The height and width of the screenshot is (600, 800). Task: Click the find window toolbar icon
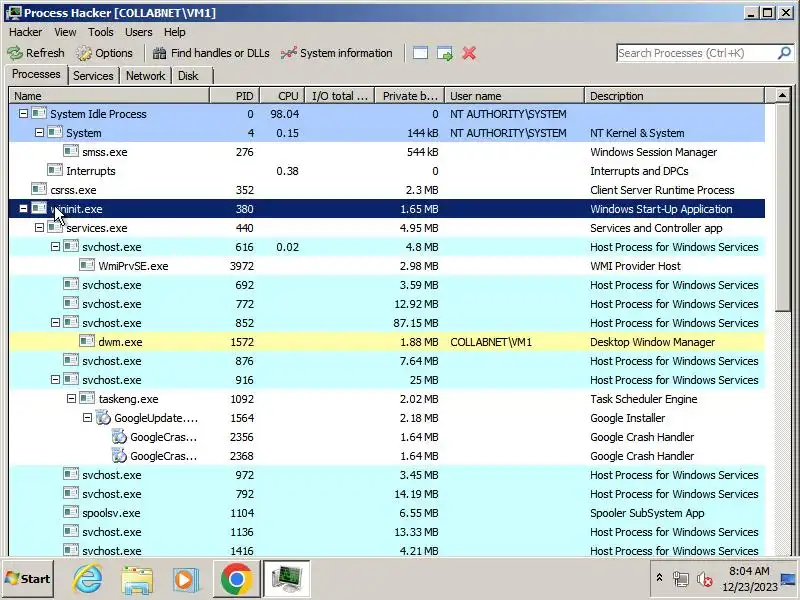[x=420, y=53]
